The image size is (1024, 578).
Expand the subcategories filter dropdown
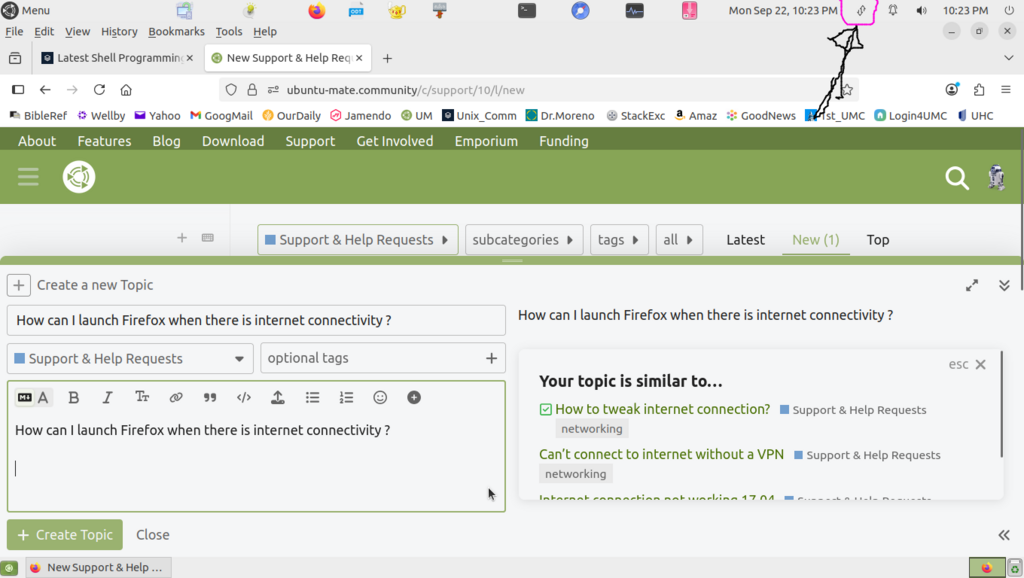click(x=525, y=240)
